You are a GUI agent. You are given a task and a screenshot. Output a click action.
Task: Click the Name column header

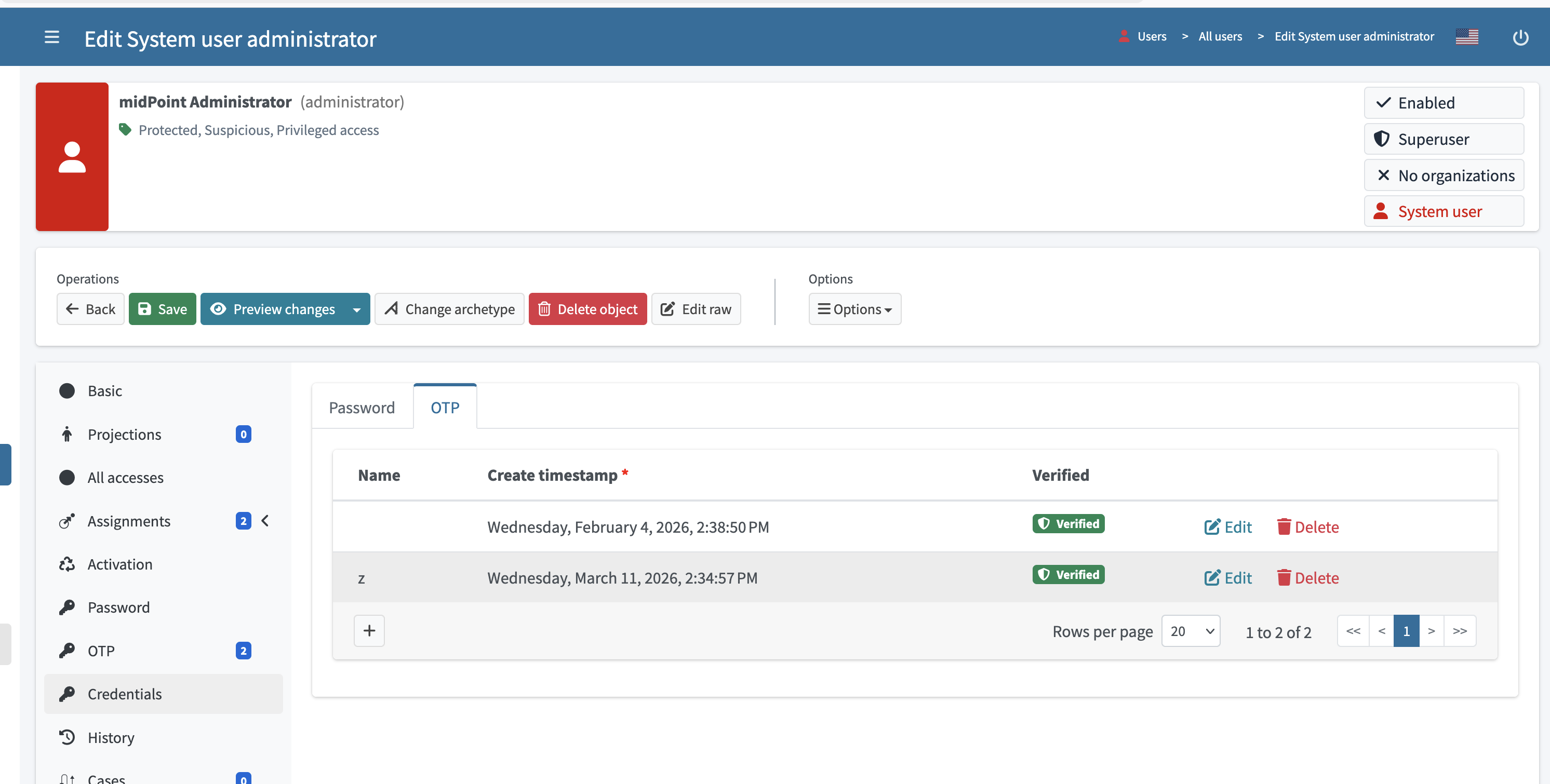coord(379,475)
